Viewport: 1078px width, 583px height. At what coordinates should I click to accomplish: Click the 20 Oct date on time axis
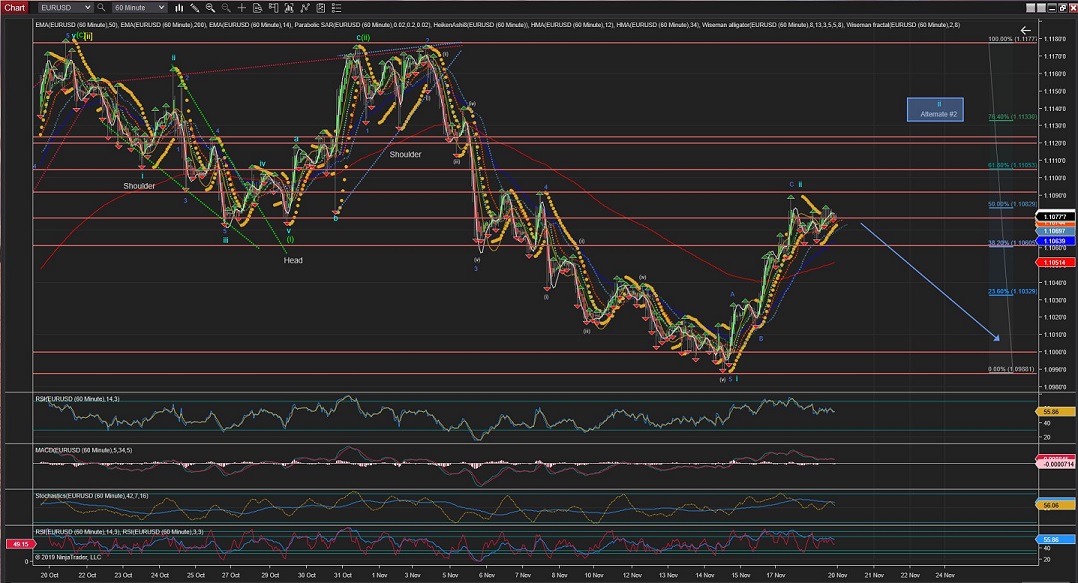[50, 575]
